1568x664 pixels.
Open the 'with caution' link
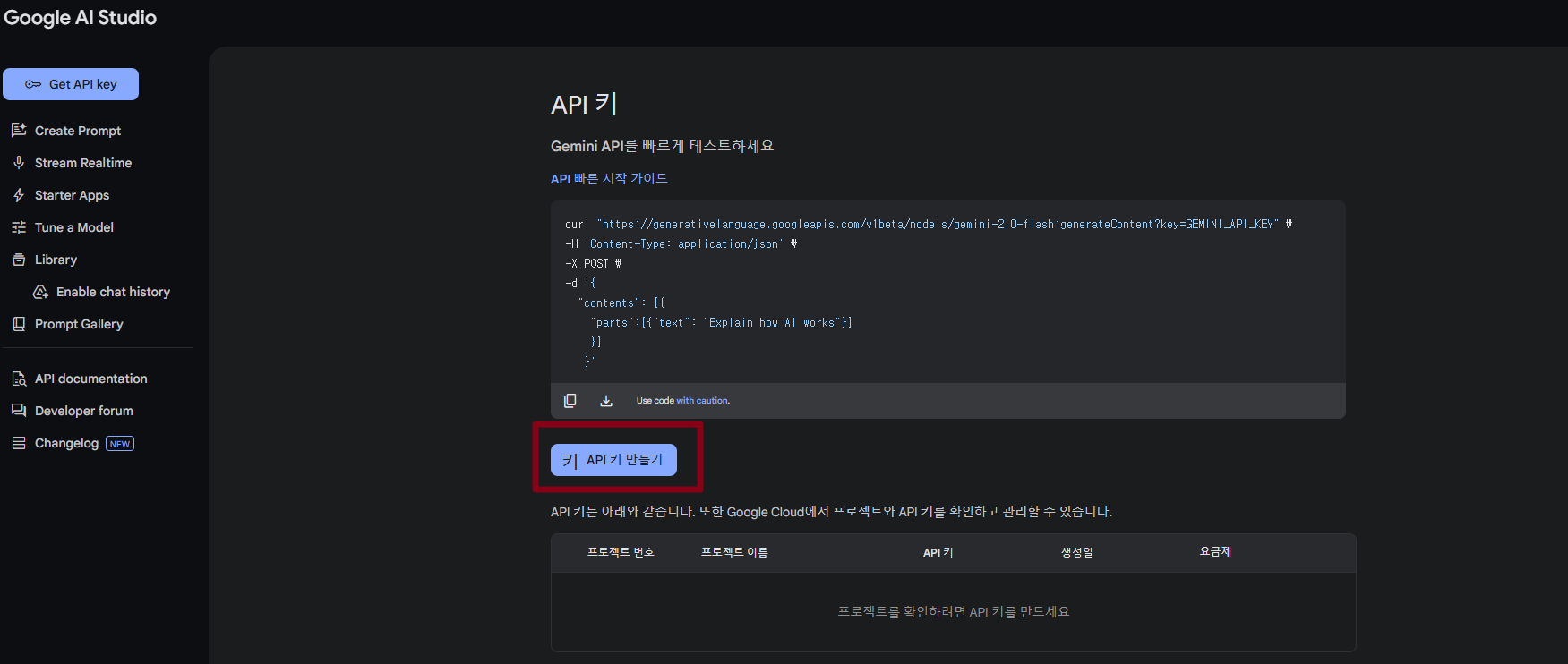(x=703, y=401)
